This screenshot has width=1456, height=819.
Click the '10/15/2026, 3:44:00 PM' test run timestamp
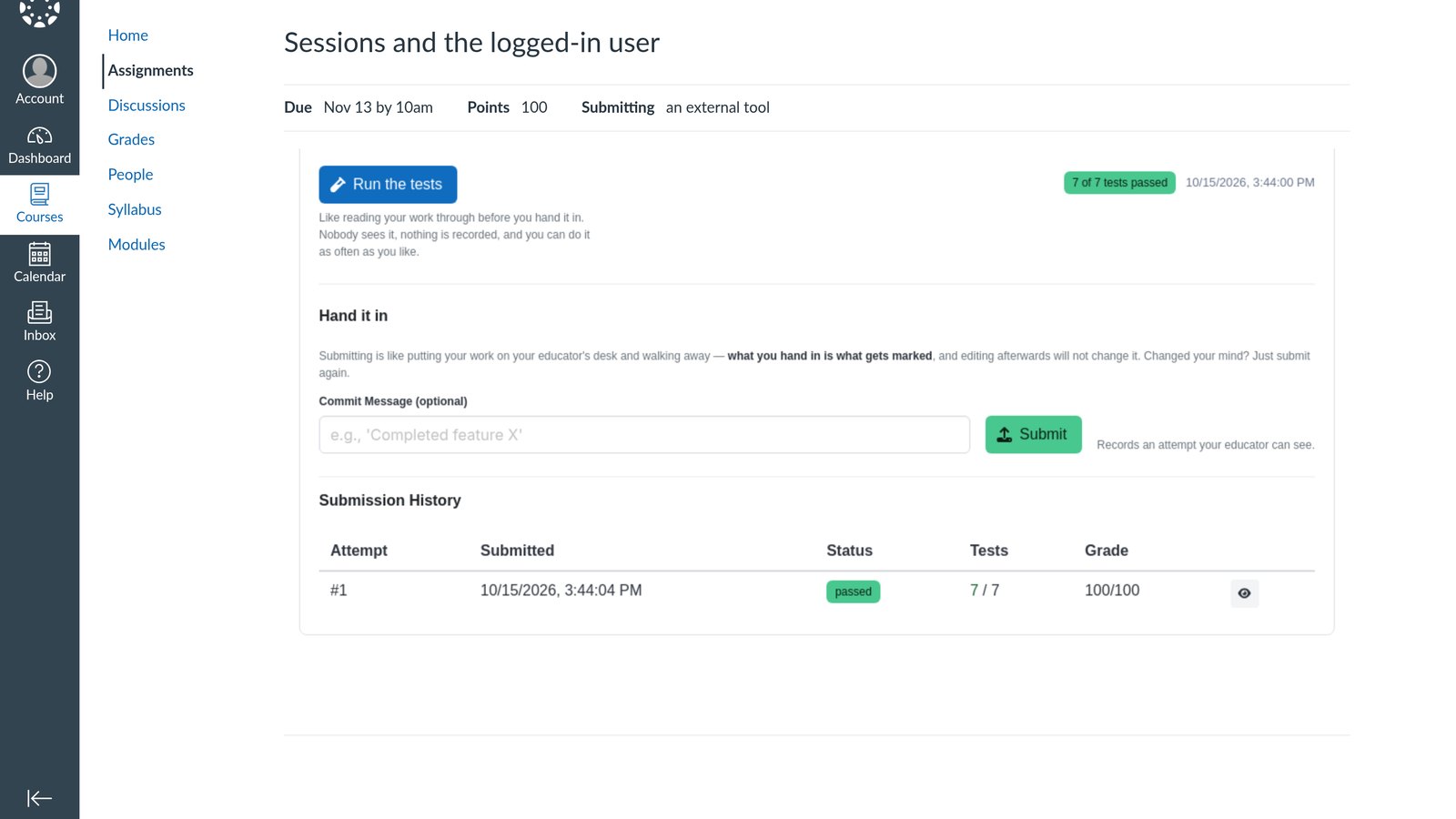tap(1249, 183)
